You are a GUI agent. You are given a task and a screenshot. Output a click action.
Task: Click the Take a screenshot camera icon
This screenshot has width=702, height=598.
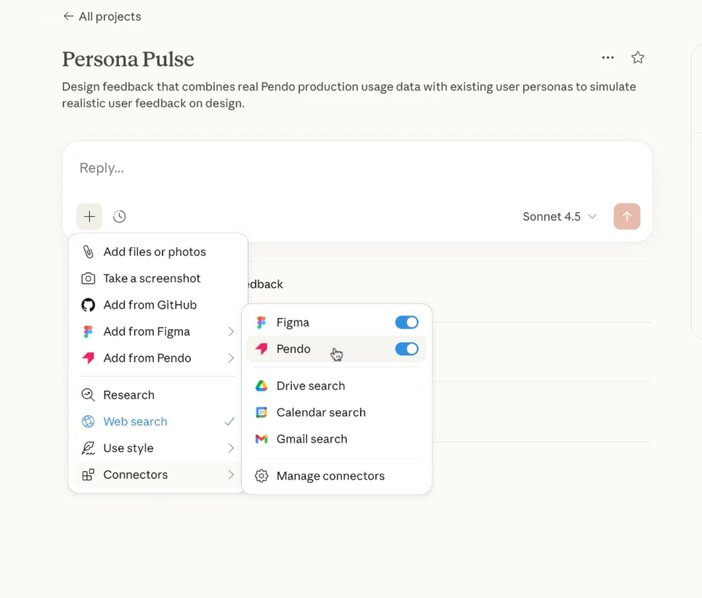tap(88, 278)
